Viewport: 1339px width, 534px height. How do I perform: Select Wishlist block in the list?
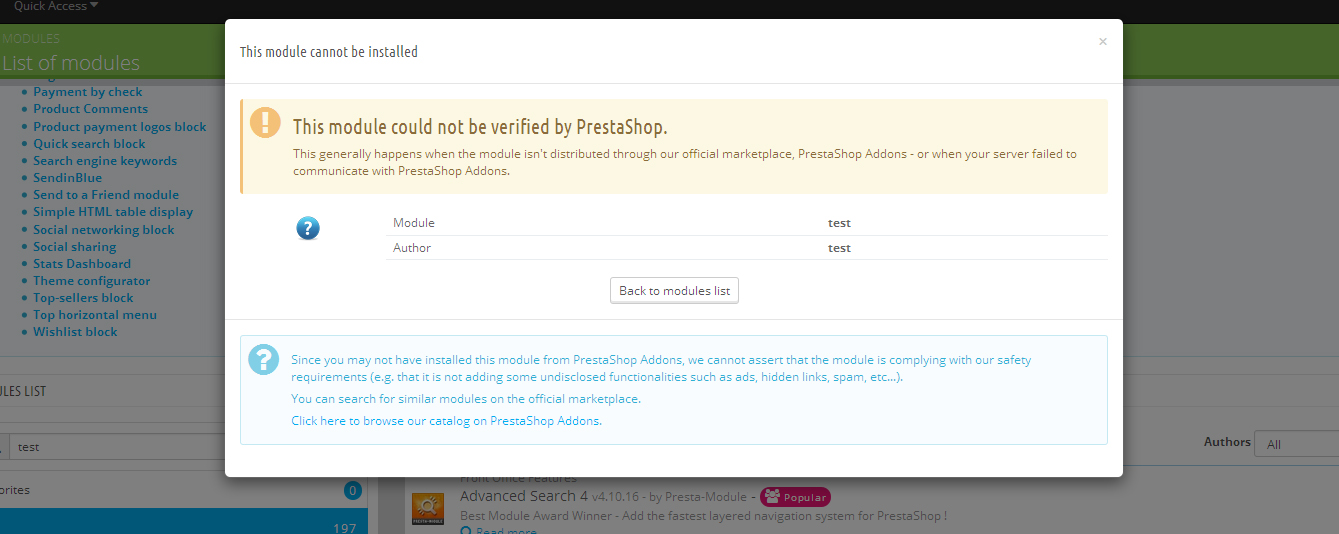75,332
